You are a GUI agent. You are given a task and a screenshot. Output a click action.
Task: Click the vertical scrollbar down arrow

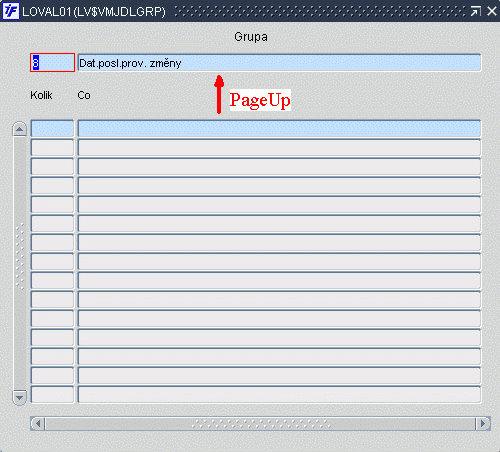click(20, 398)
